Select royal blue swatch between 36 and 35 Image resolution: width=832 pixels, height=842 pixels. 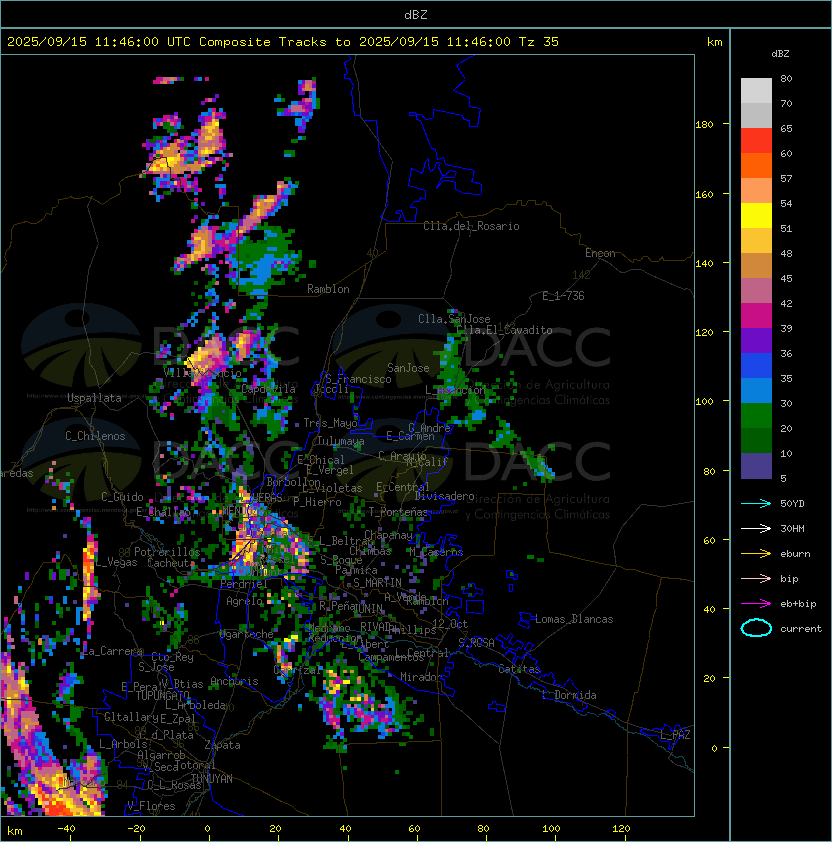[756, 365]
